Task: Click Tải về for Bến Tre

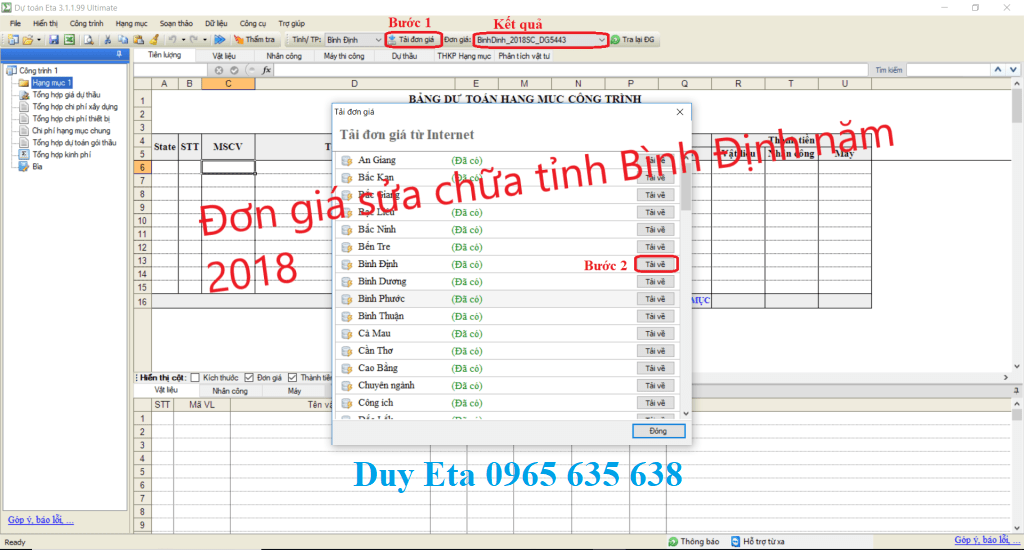Action: 656,247
